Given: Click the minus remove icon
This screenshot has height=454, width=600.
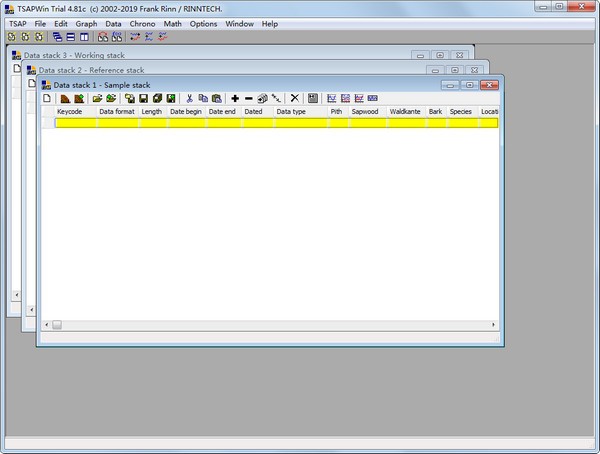Looking at the screenshot, I should tap(249, 99).
